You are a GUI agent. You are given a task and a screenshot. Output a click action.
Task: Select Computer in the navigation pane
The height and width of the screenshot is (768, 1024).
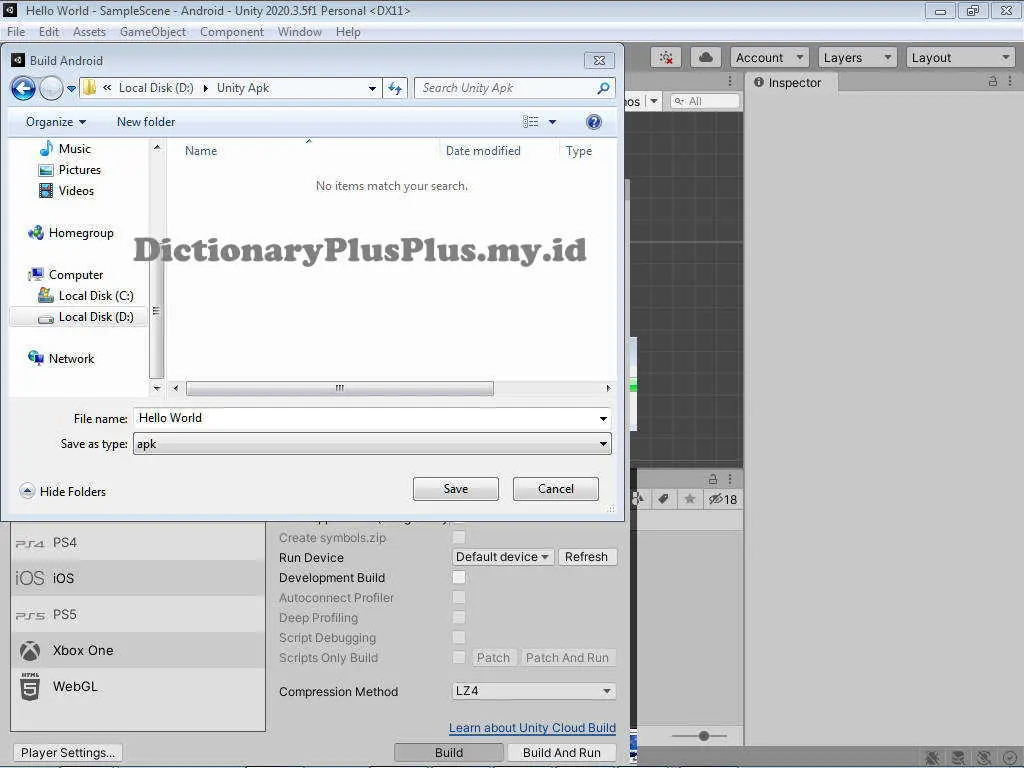(66, 275)
